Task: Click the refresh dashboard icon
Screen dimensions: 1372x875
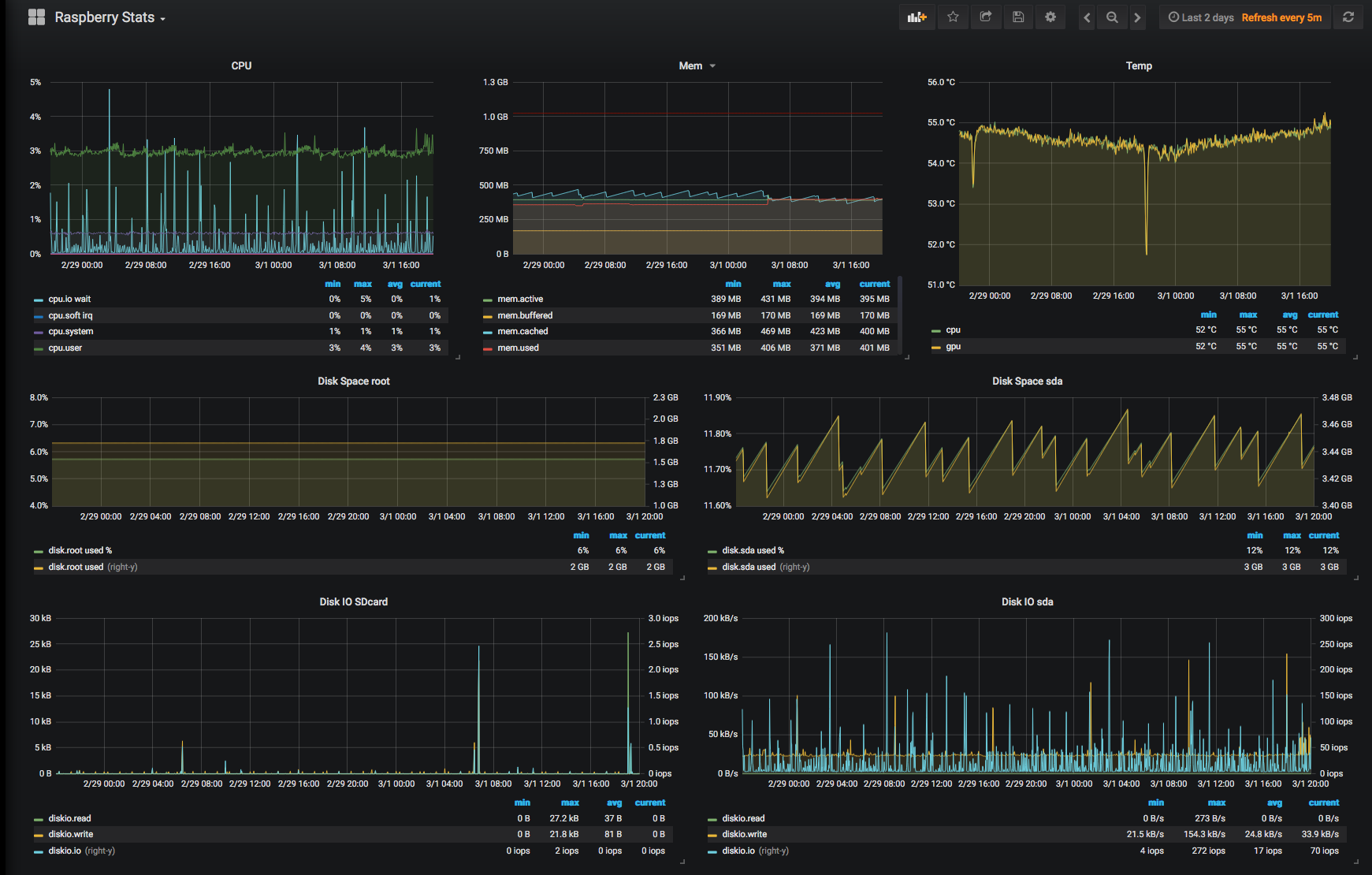Action: point(1348,17)
